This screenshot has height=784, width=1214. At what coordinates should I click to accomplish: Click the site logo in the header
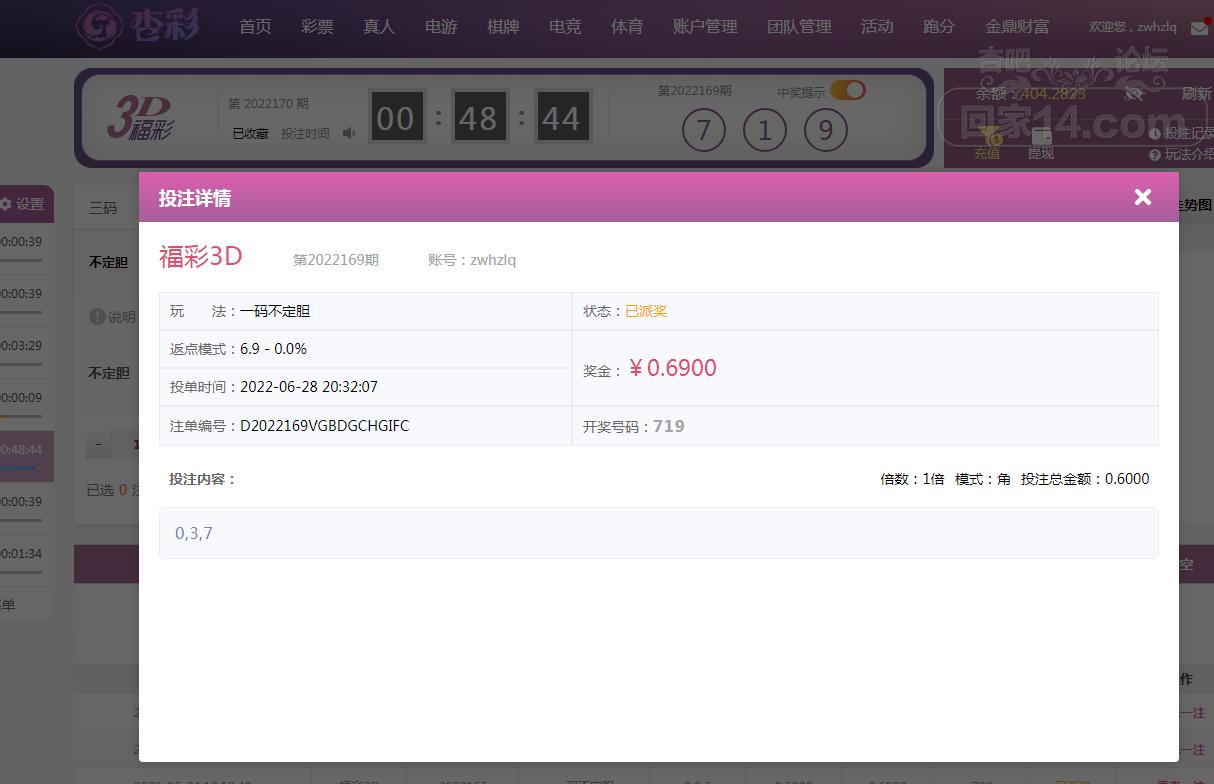(x=140, y=26)
